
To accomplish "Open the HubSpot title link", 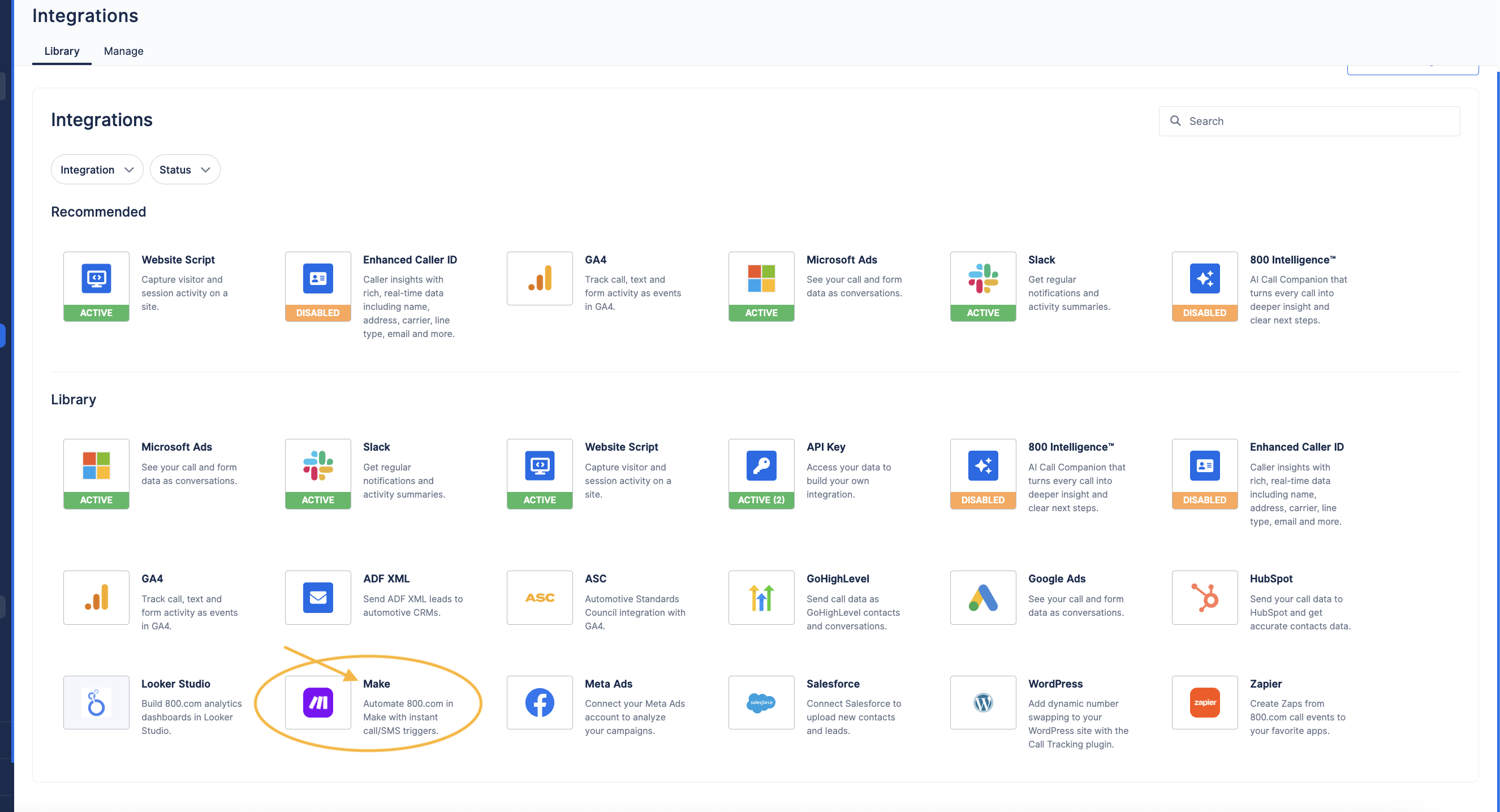I will point(1271,579).
